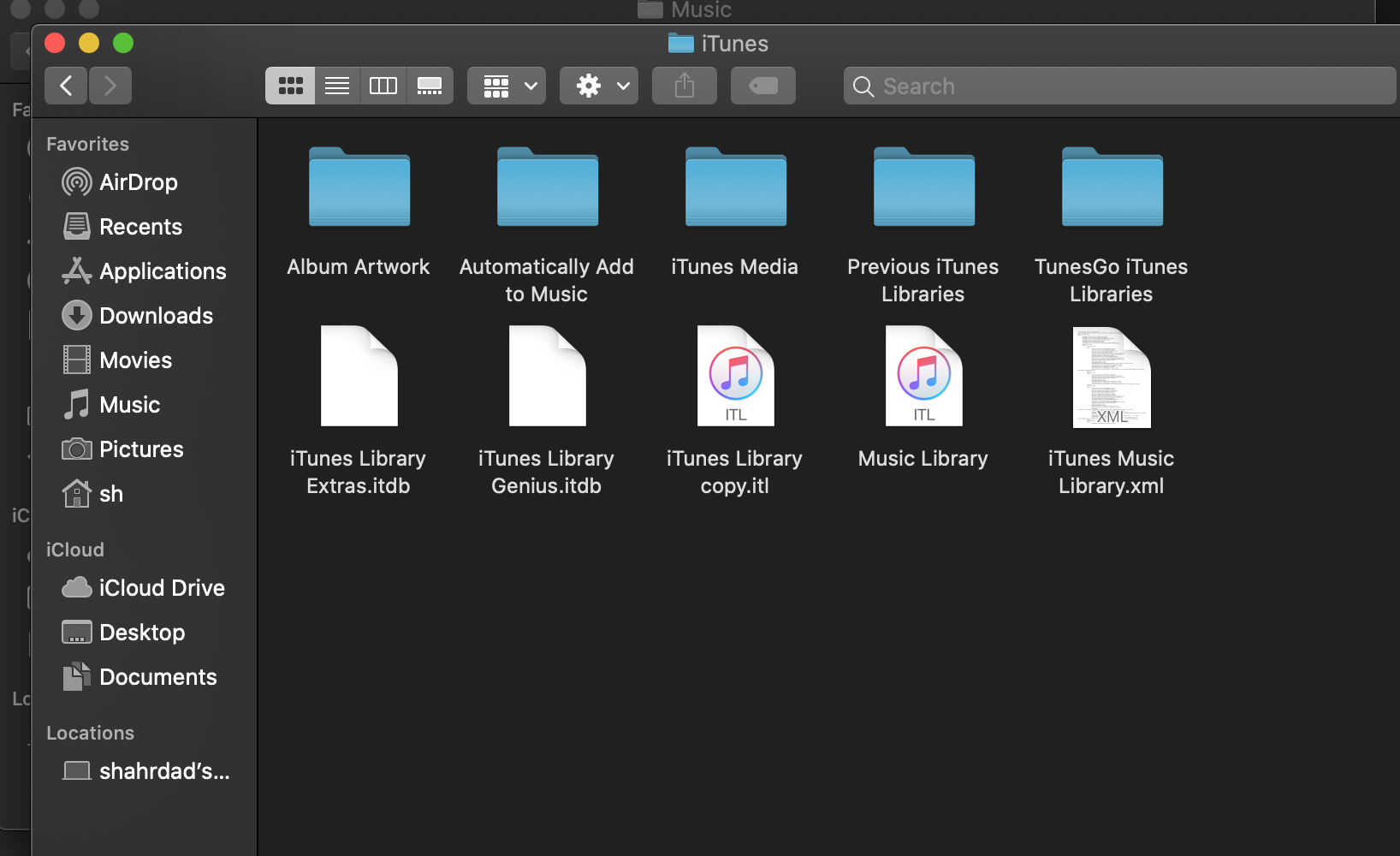
Task: Select shahrdad's computer under Locations
Action: click(145, 771)
